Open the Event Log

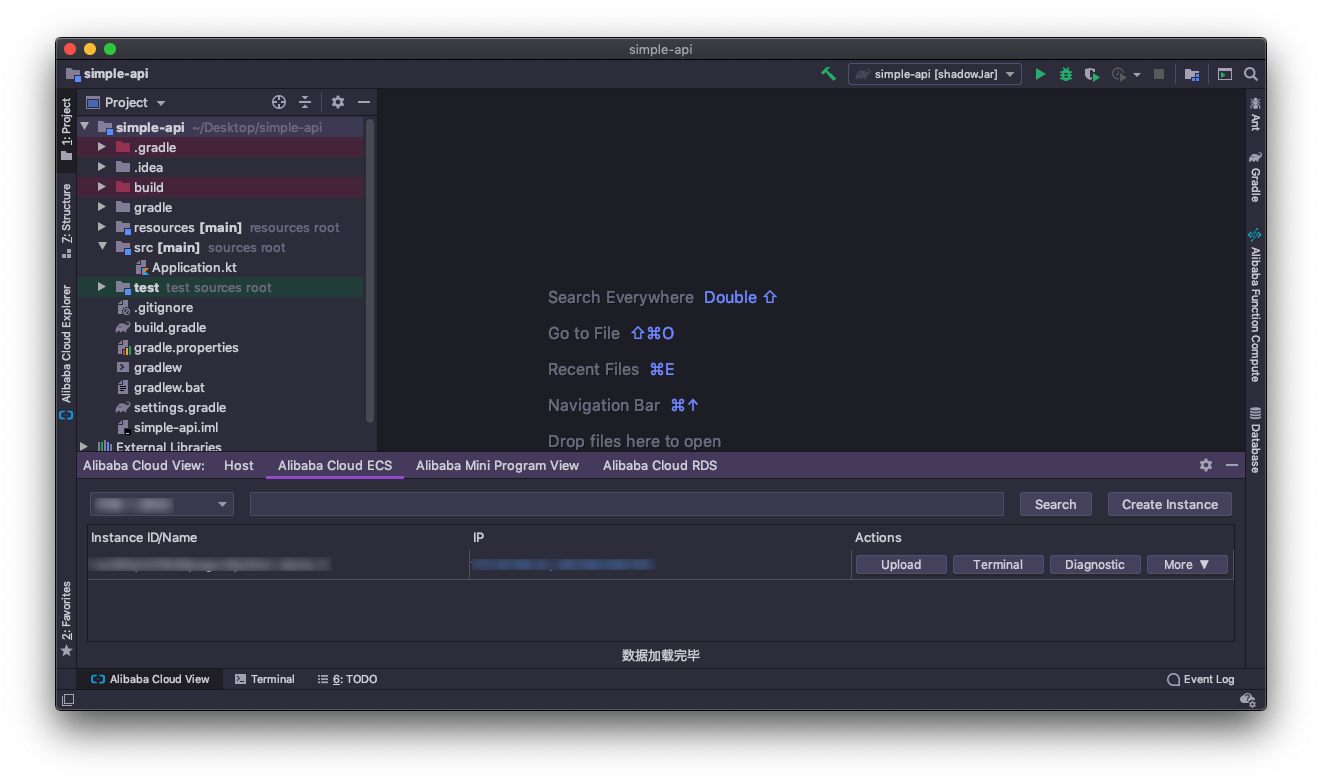point(1200,679)
